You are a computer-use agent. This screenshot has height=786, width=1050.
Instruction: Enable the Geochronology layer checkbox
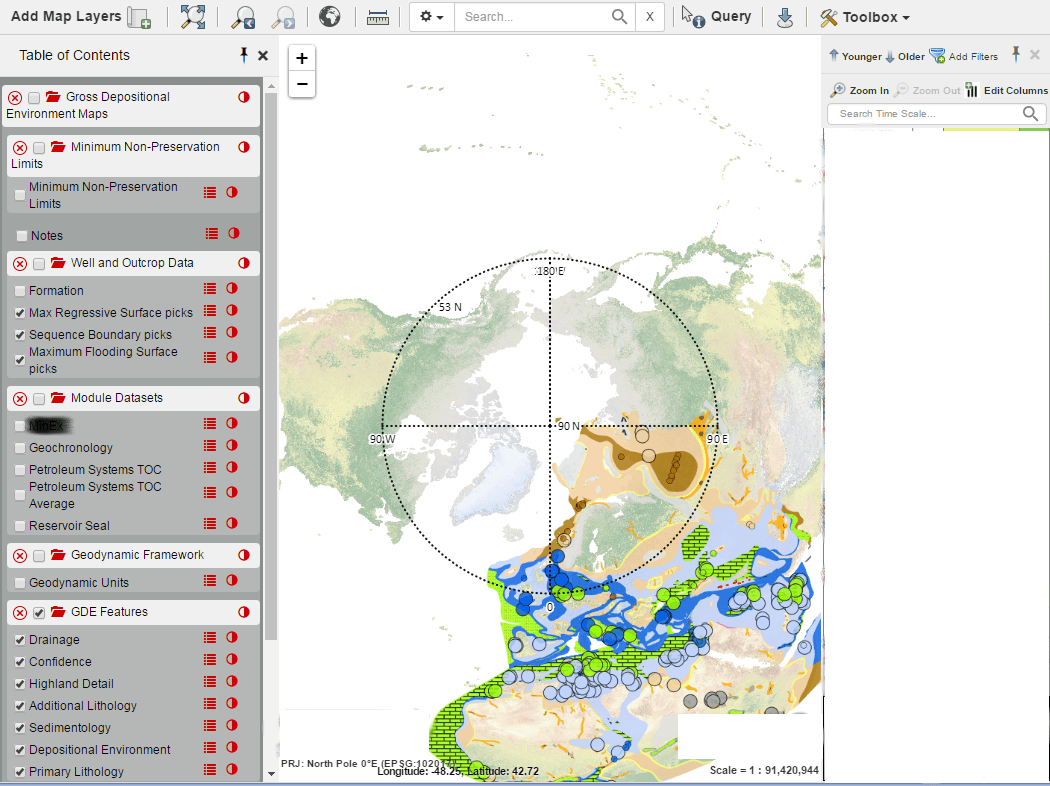(20, 448)
